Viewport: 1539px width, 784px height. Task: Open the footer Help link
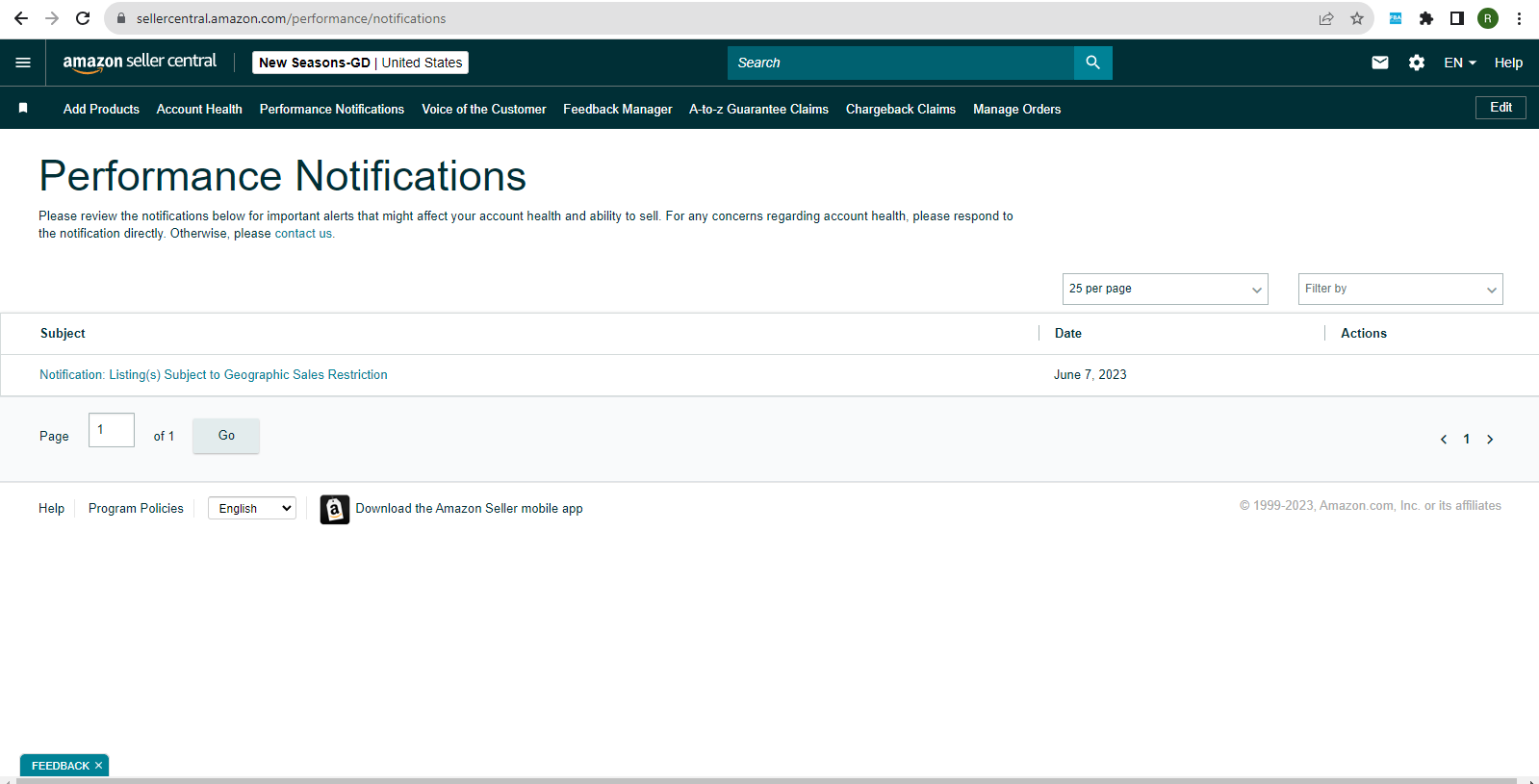click(52, 509)
